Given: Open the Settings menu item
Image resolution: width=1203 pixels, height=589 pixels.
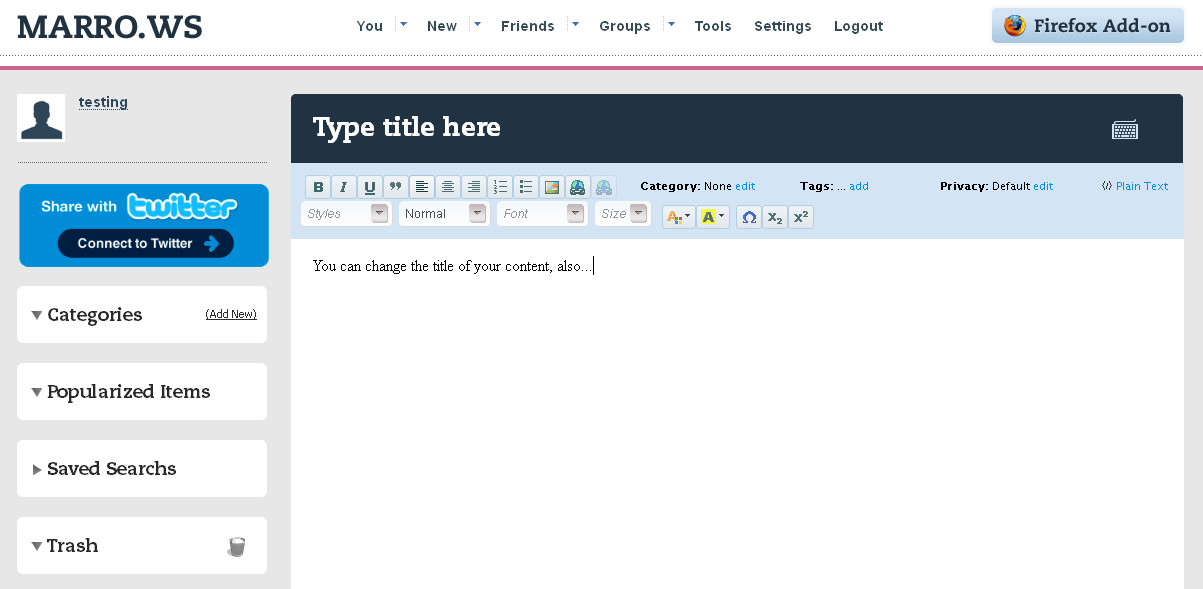Looking at the screenshot, I should [x=782, y=26].
